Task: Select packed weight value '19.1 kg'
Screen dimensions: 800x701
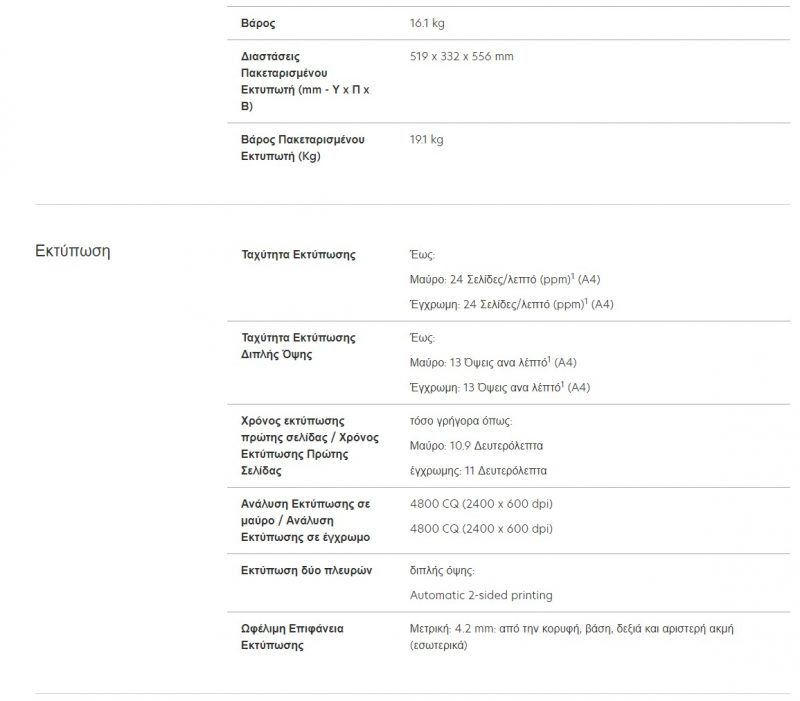Action: coord(427,139)
